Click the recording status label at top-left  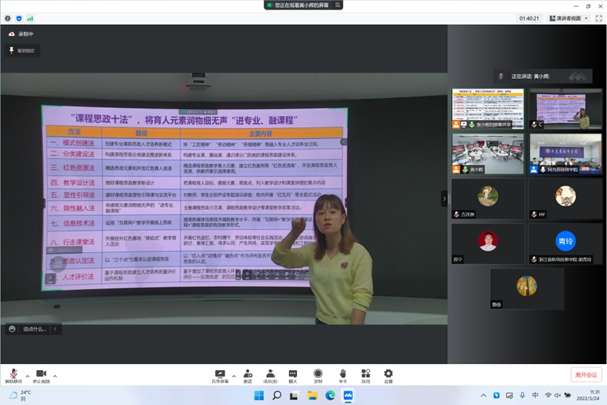[x=22, y=34]
